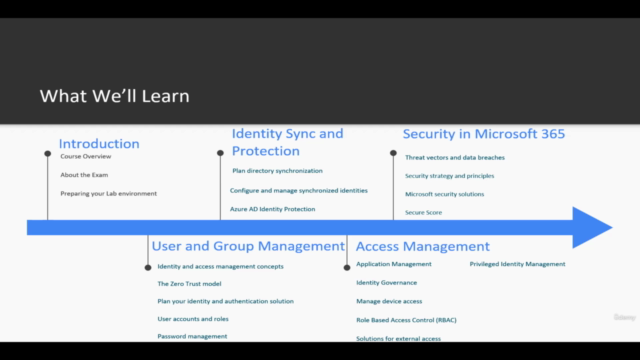Click the 'What We'll Learn' slide title

pyautogui.click(x=114, y=96)
